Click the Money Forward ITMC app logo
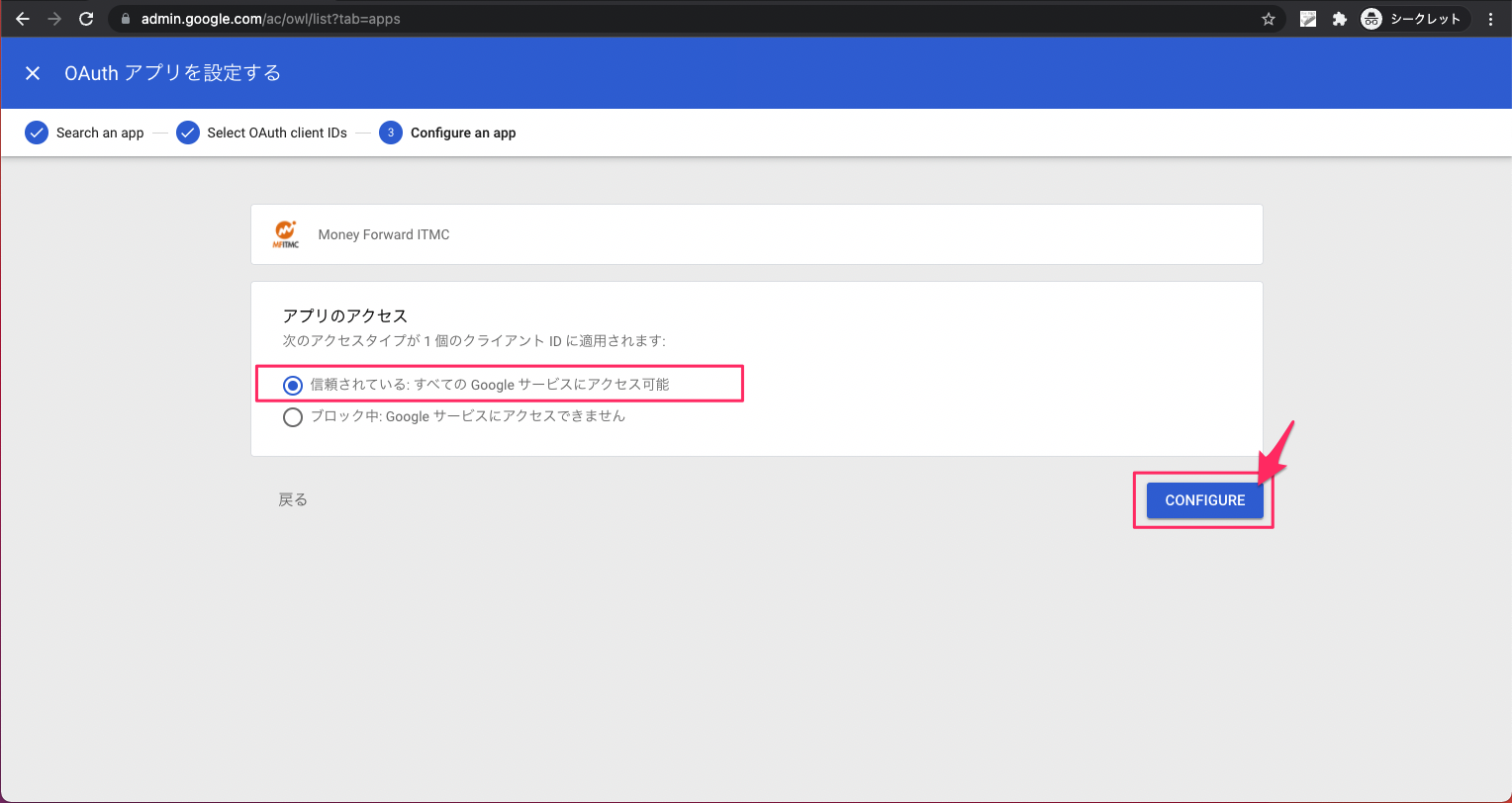 coord(286,234)
